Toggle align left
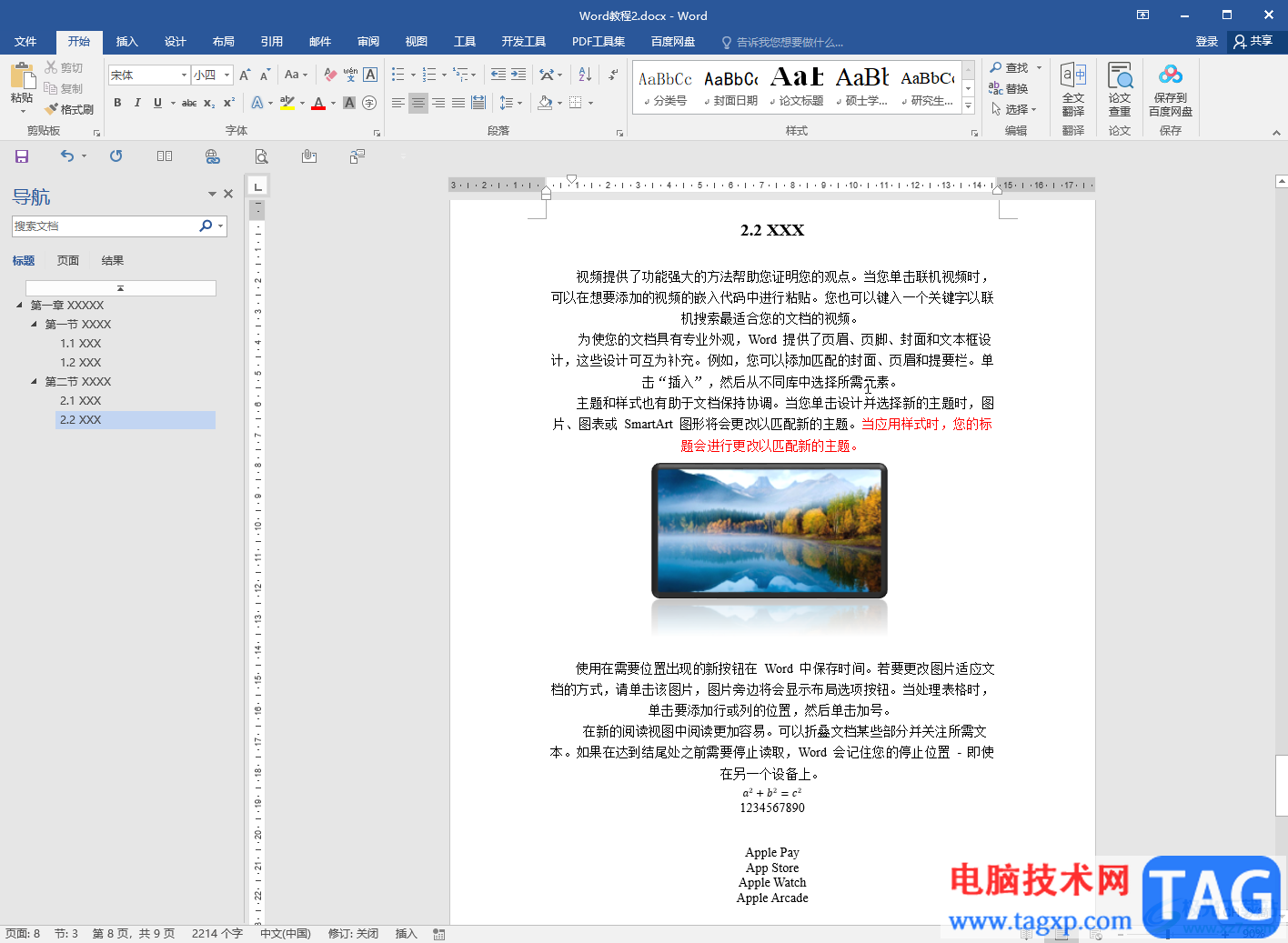The height and width of the screenshot is (943, 1288). point(398,103)
